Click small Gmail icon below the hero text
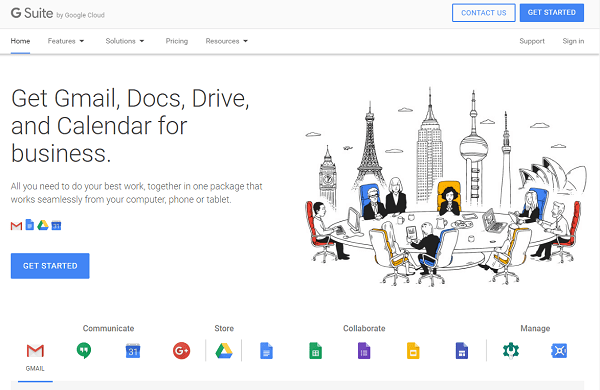 [16, 226]
